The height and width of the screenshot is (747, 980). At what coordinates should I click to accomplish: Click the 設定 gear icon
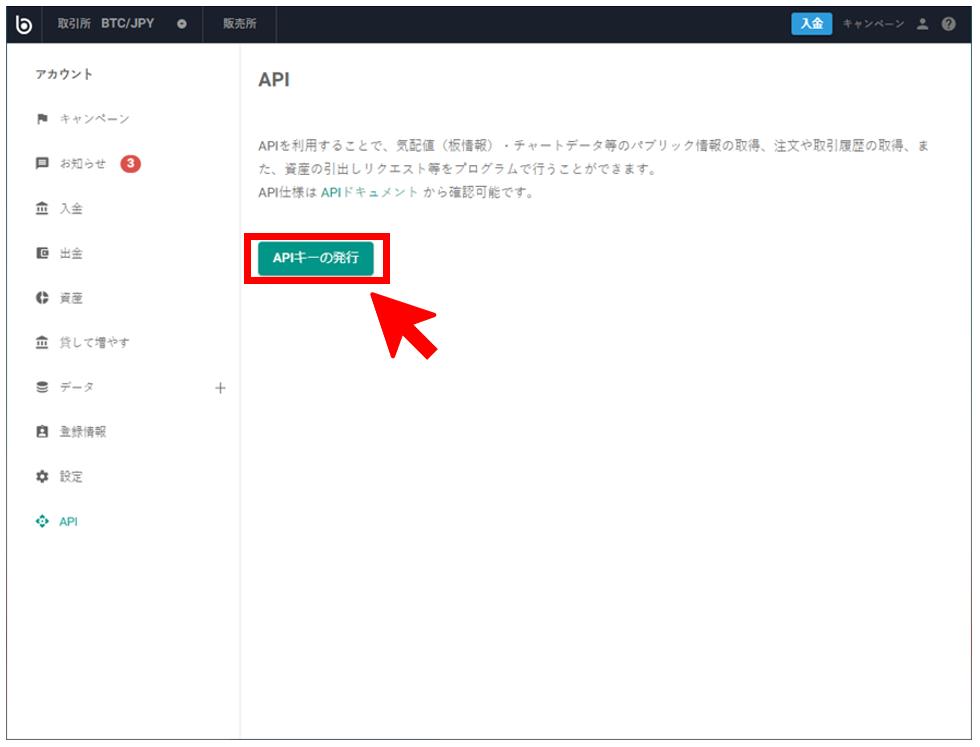(42, 477)
